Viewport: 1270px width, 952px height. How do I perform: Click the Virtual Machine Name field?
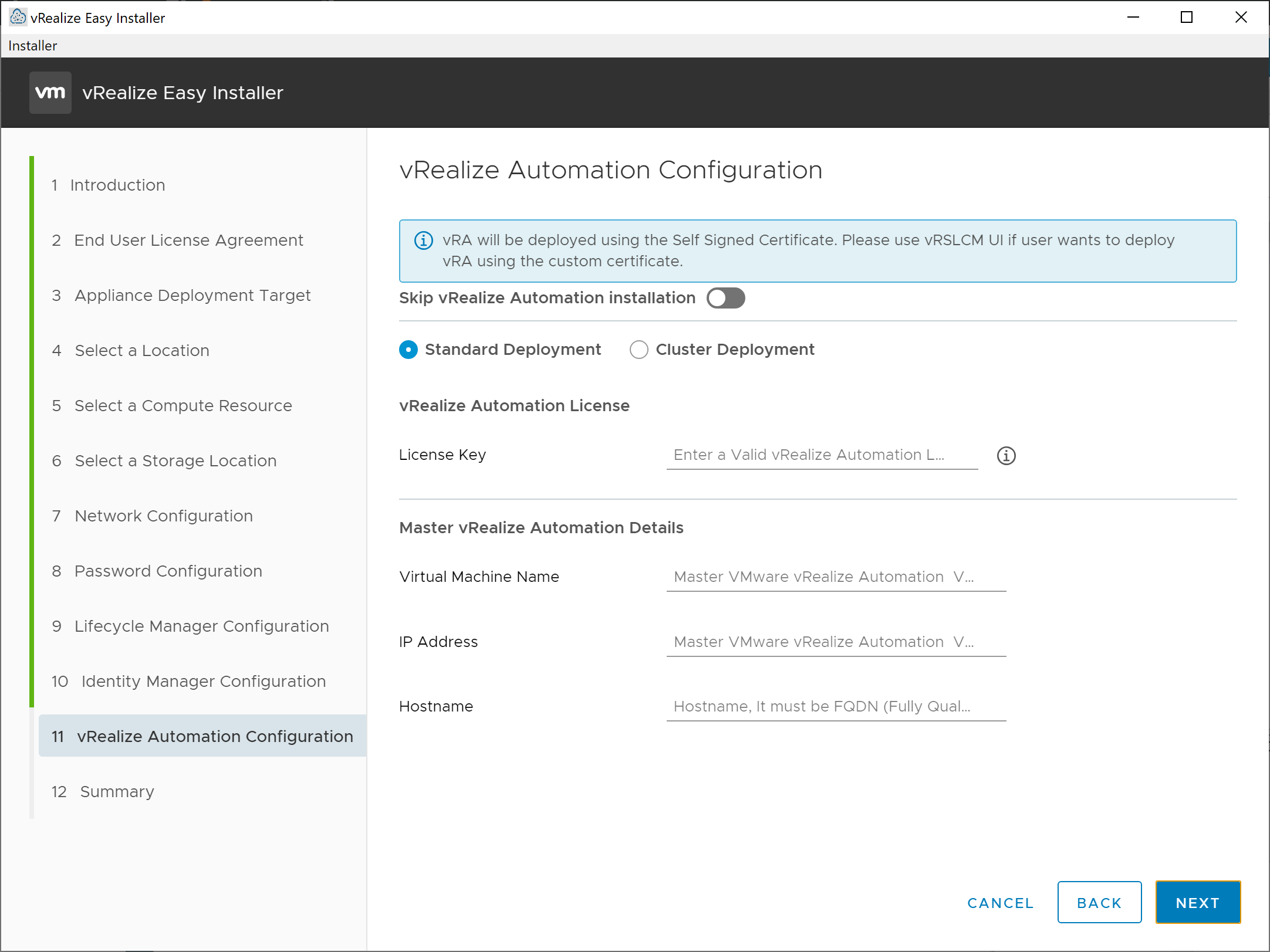(x=836, y=577)
